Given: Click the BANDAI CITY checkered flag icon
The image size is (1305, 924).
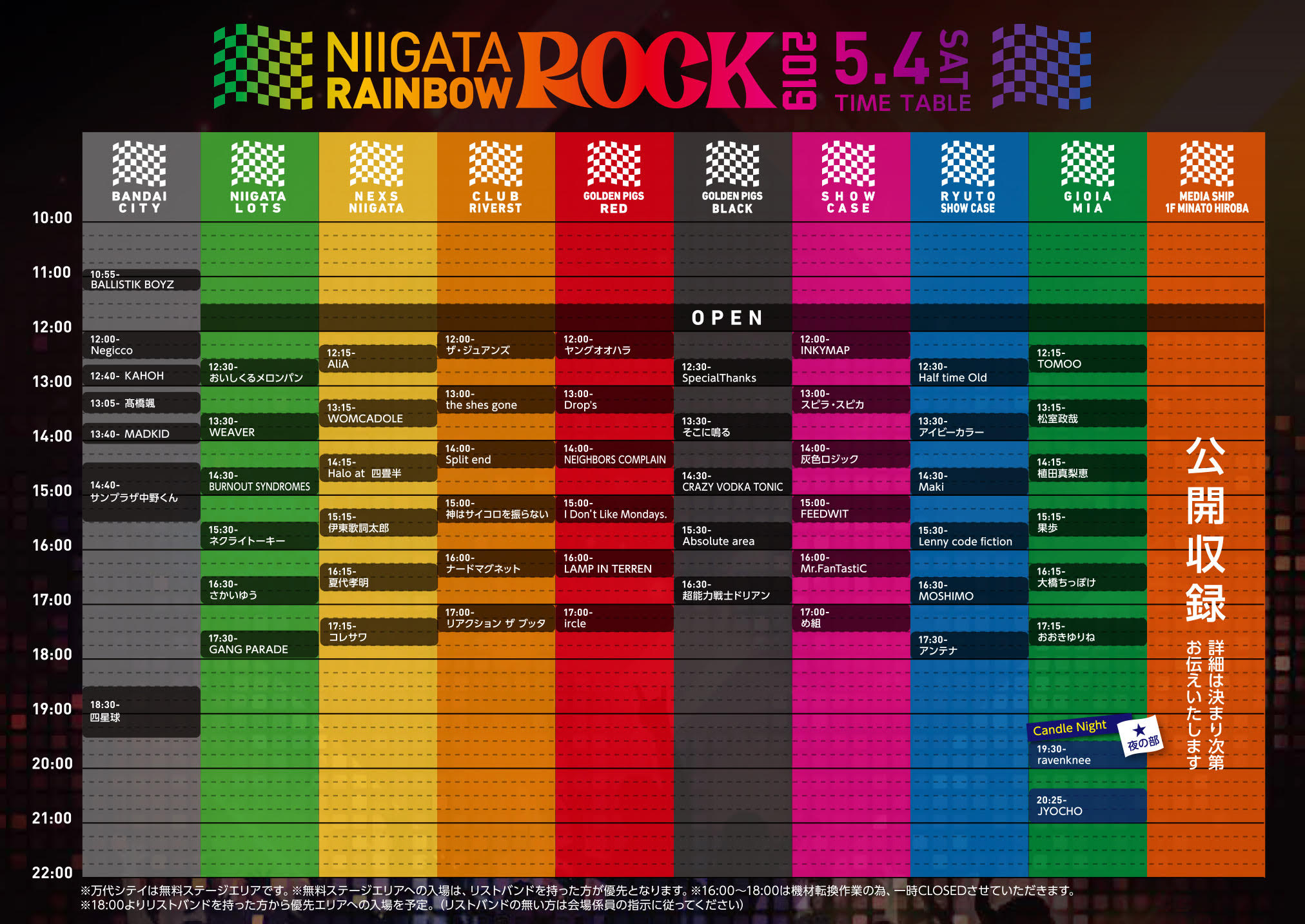Looking at the screenshot, I should pos(139,164).
